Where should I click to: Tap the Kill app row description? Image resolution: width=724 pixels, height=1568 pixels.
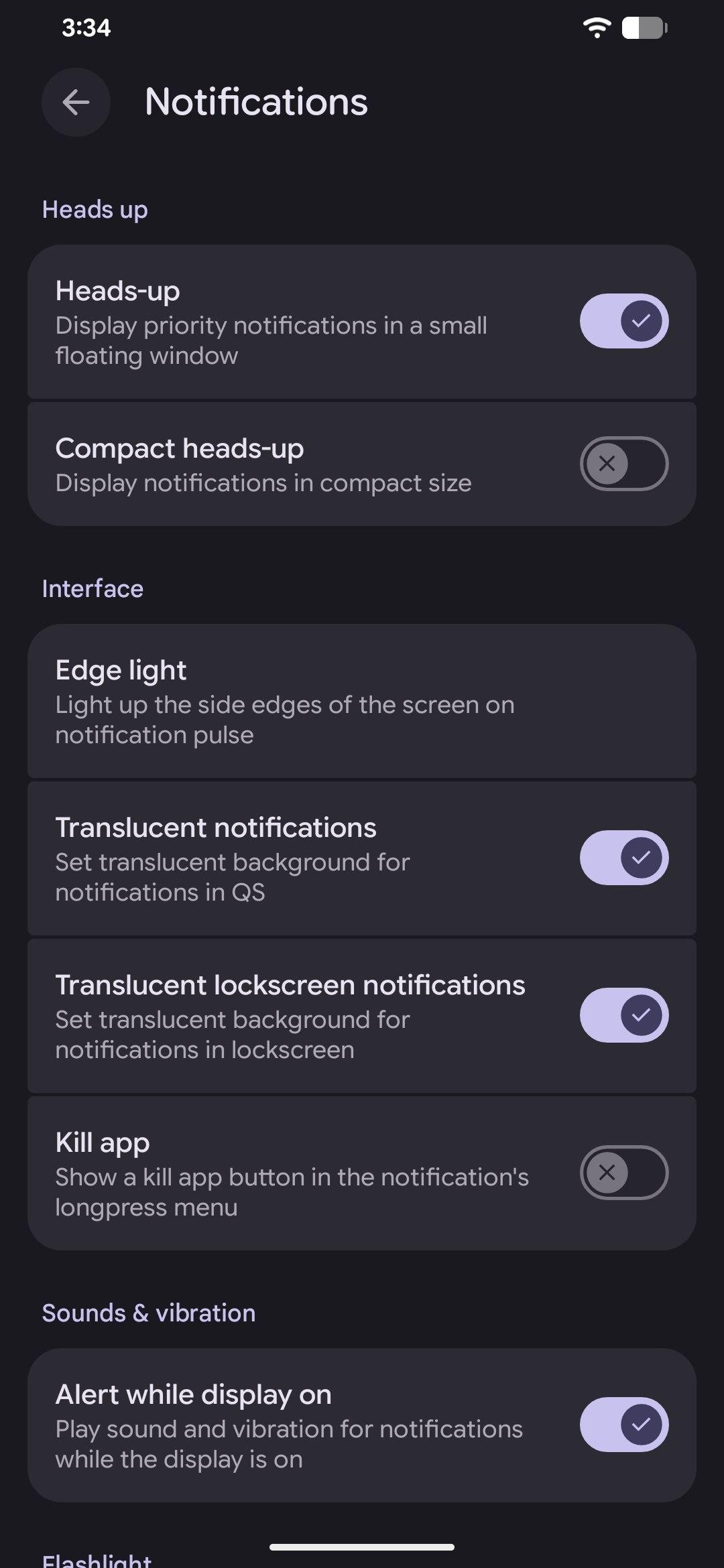(292, 1192)
